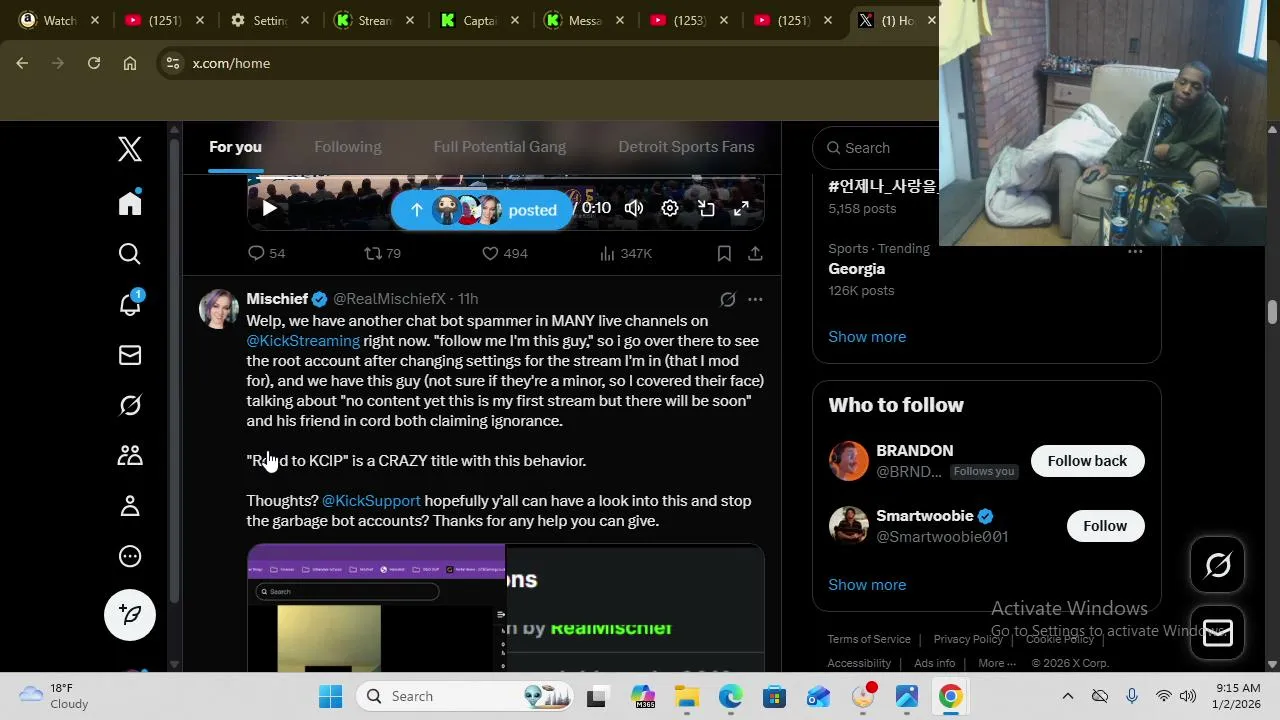Viewport: 1280px width, 720px height.
Task: Open Grok icon in sidebar
Action: [x=130, y=405]
